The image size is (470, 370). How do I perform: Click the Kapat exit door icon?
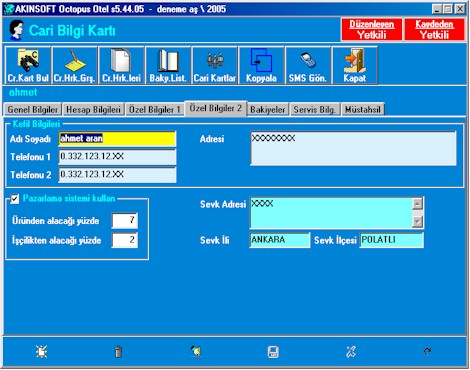[x=355, y=65]
